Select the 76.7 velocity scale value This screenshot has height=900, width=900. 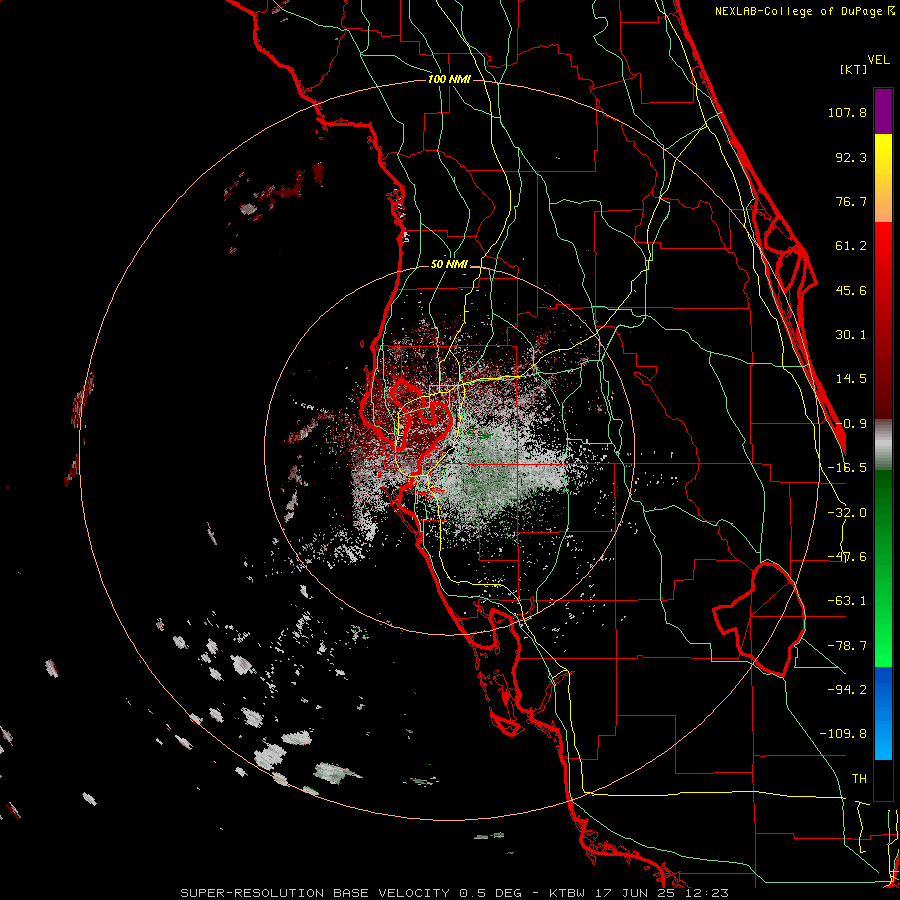tap(851, 201)
